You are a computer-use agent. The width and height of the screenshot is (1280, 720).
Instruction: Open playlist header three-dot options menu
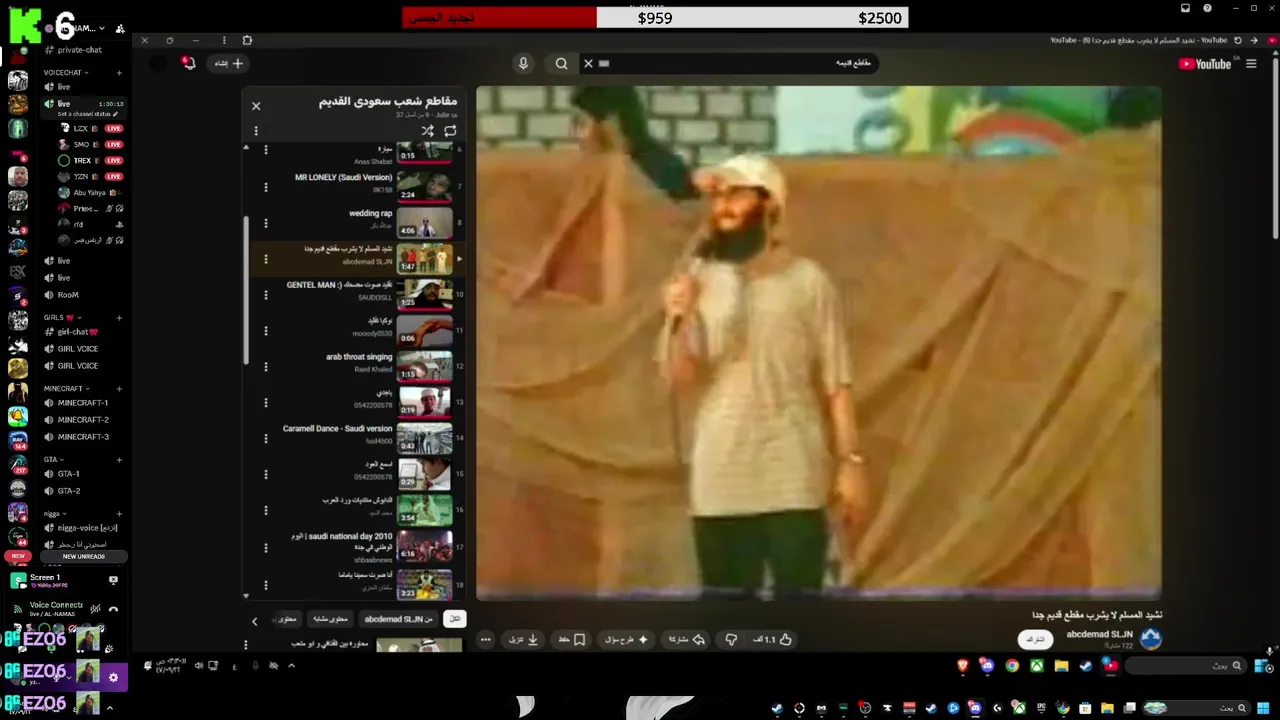tap(256, 131)
